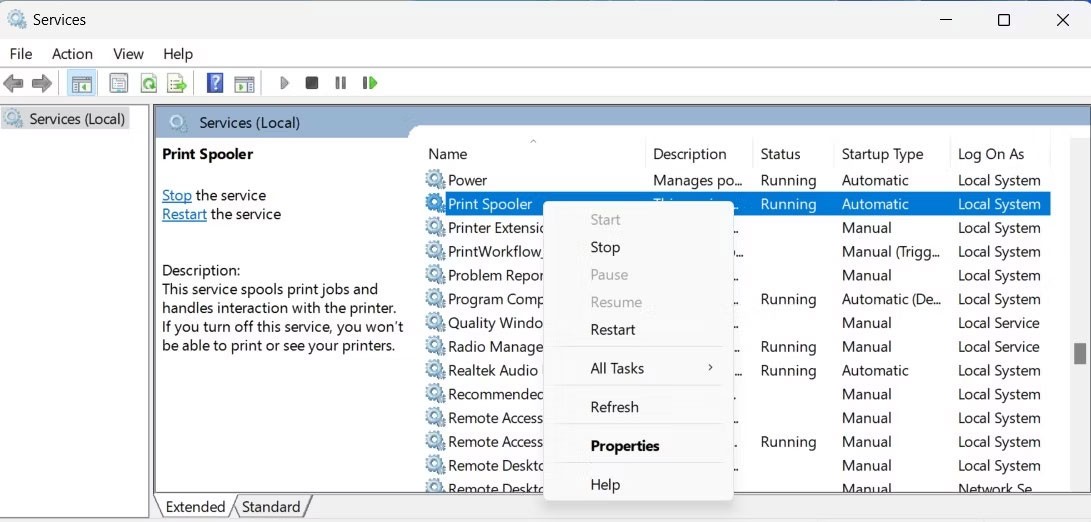1091x522 pixels.
Task: Sort services by the Startup Type column
Action: (882, 154)
